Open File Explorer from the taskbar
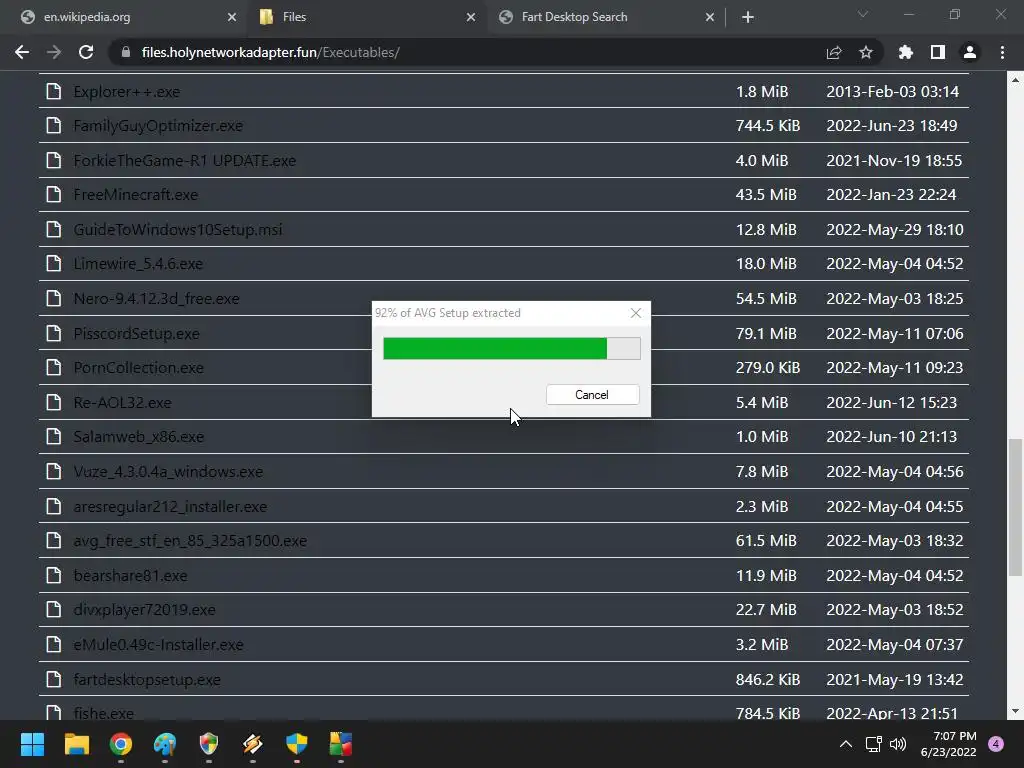This screenshot has width=1024, height=768. (x=76, y=744)
